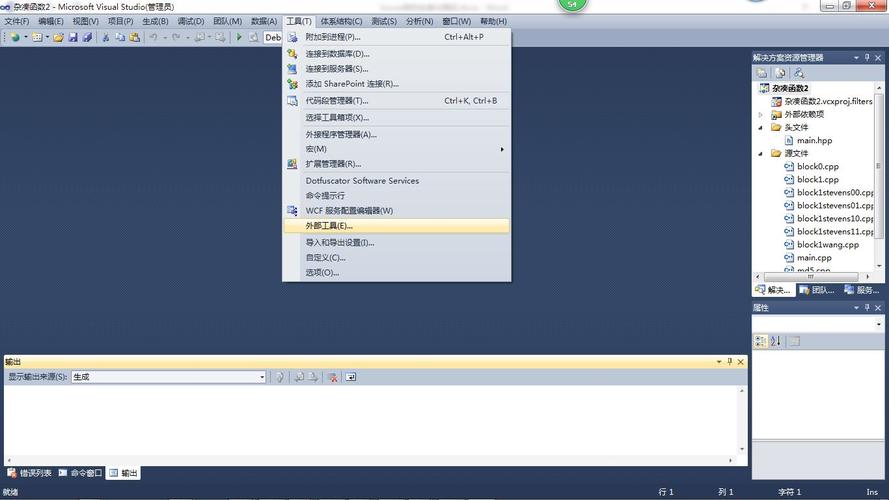Click the Open File folder icon

[58, 37]
